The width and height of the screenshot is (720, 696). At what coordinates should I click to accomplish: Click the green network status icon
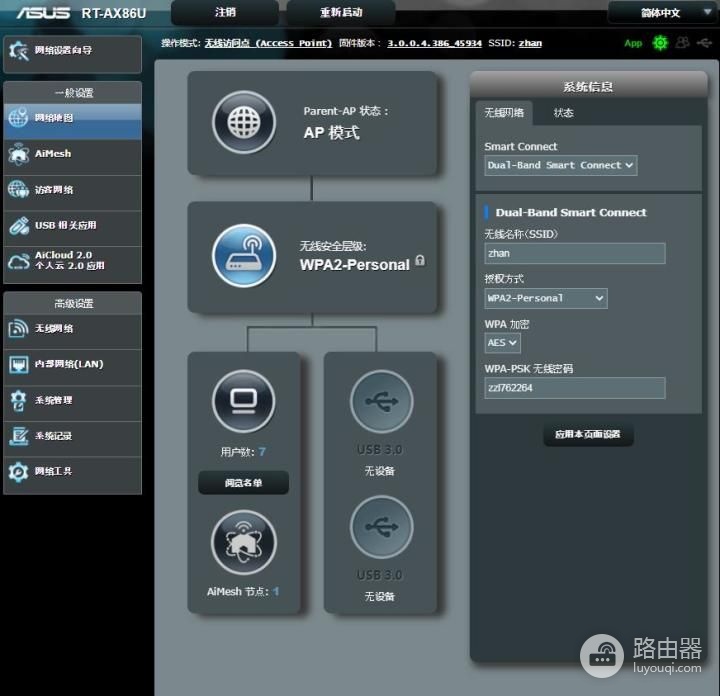(x=660, y=43)
